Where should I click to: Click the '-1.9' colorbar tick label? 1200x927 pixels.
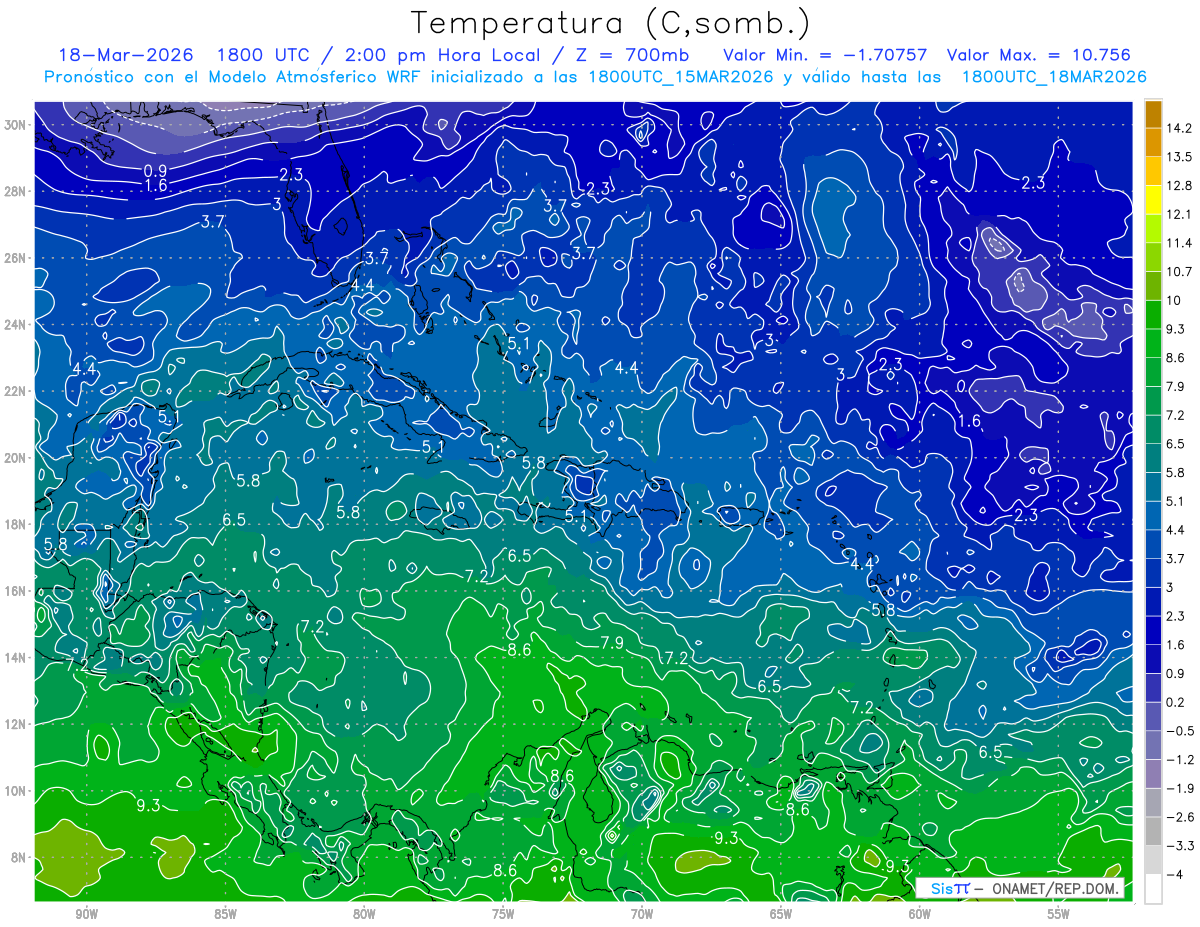(1179, 788)
